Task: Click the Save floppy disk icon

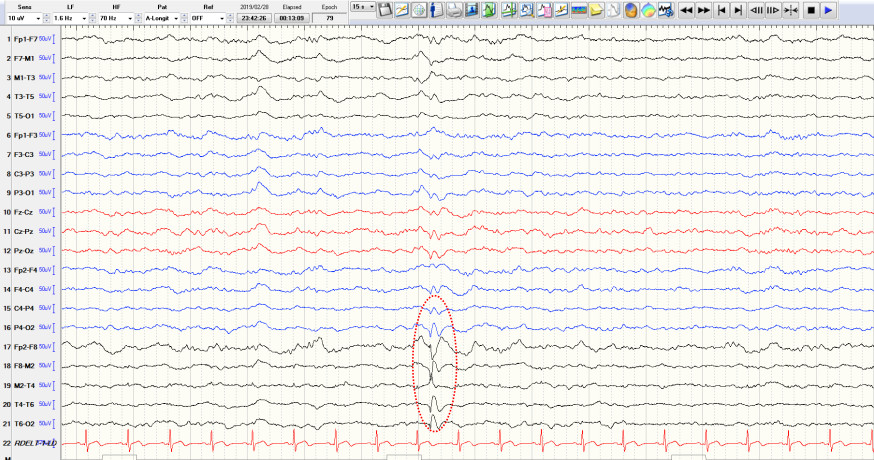Action: pyautogui.click(x=385, y=9)
